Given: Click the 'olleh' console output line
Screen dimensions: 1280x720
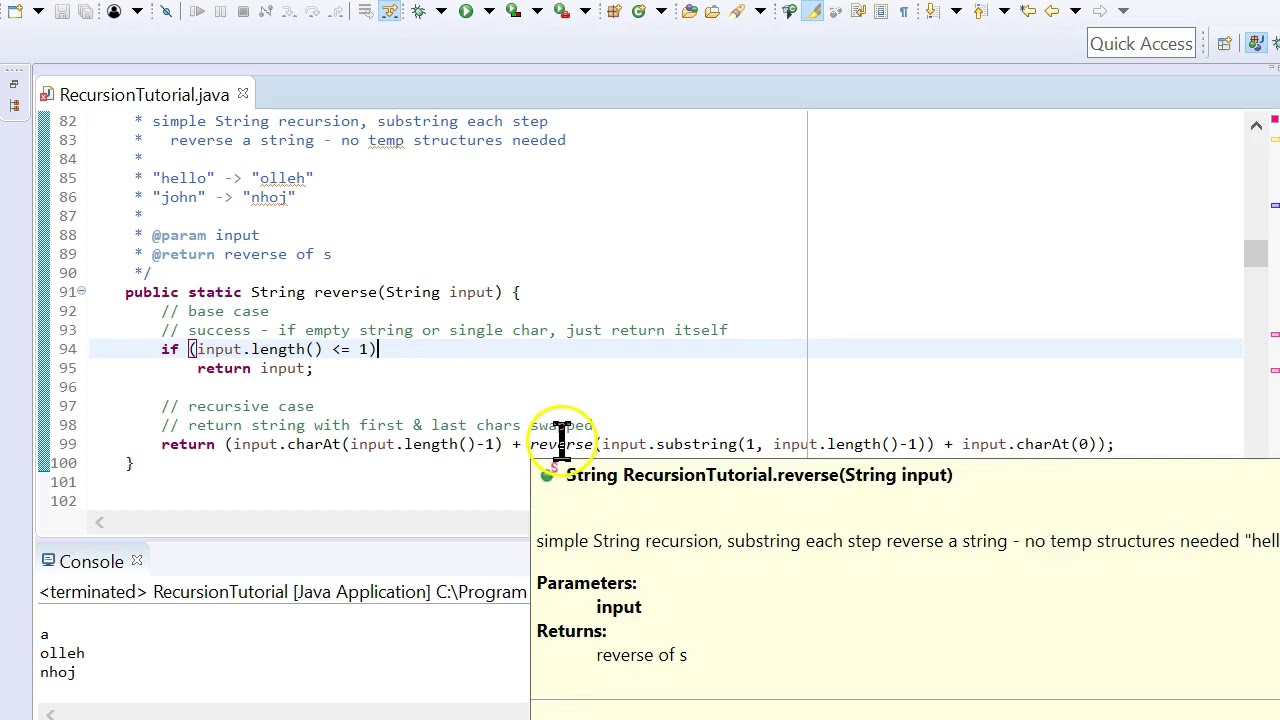Looking at the screenshot, I should 62,653.
